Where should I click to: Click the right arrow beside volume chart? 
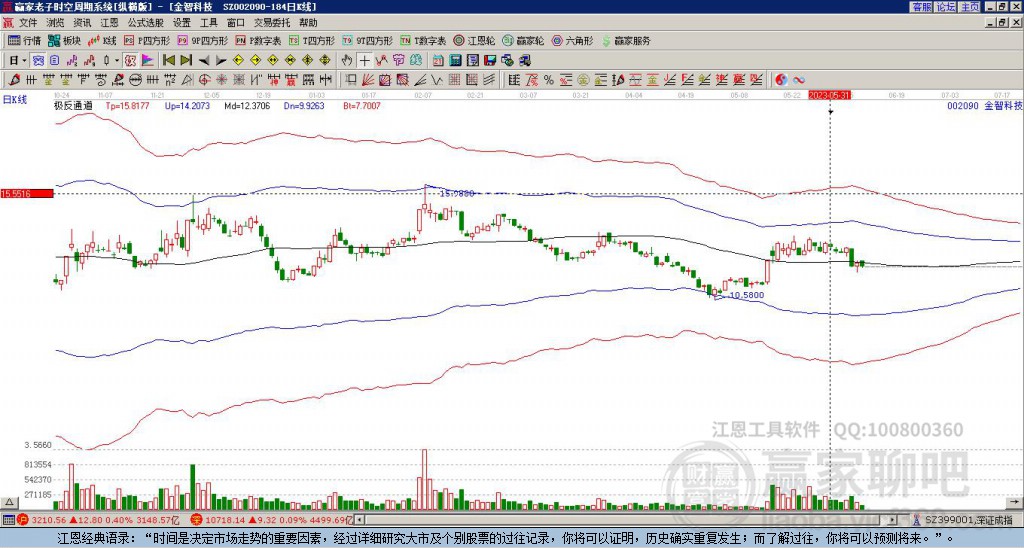pyautogui.click(x=1014, y=502)
